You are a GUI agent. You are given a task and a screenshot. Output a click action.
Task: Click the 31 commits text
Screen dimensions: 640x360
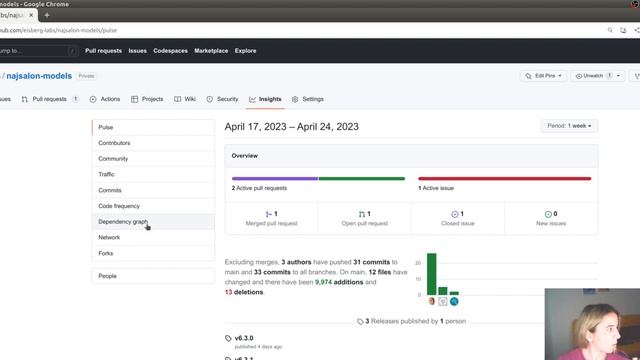(371, 262)
